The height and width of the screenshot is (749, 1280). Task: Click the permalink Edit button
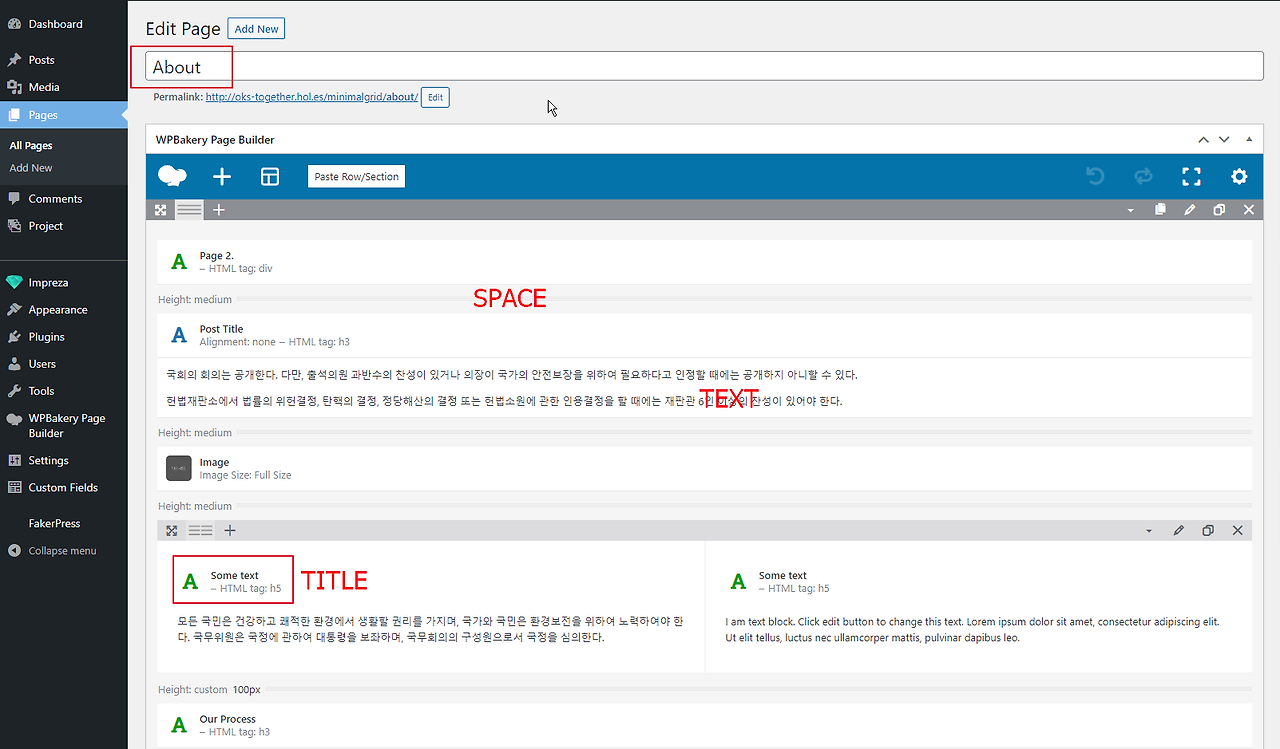pyautogui.click(x=435, y=97)
